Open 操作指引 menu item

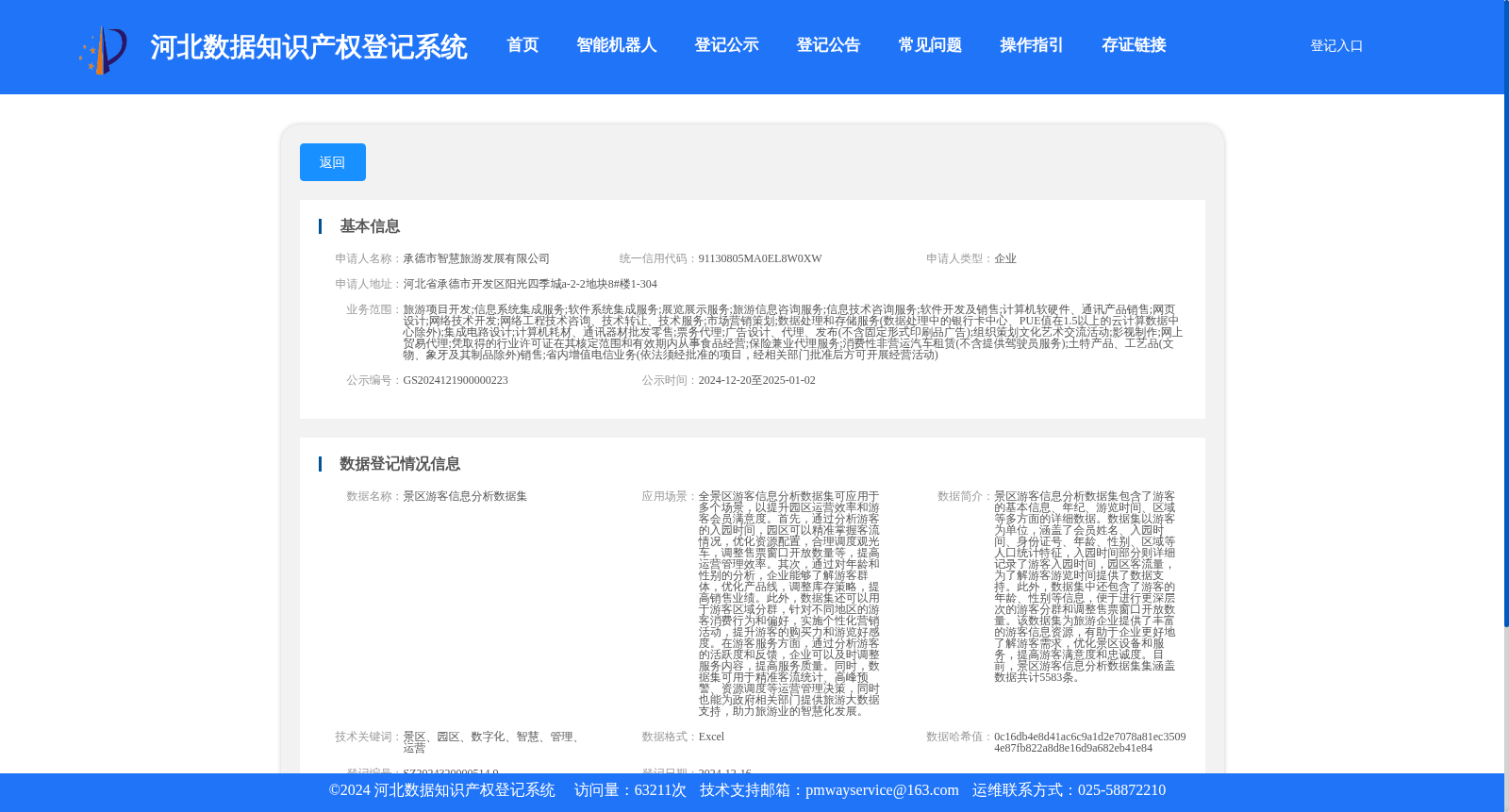pyautogui.click(x=1032, y=45)
